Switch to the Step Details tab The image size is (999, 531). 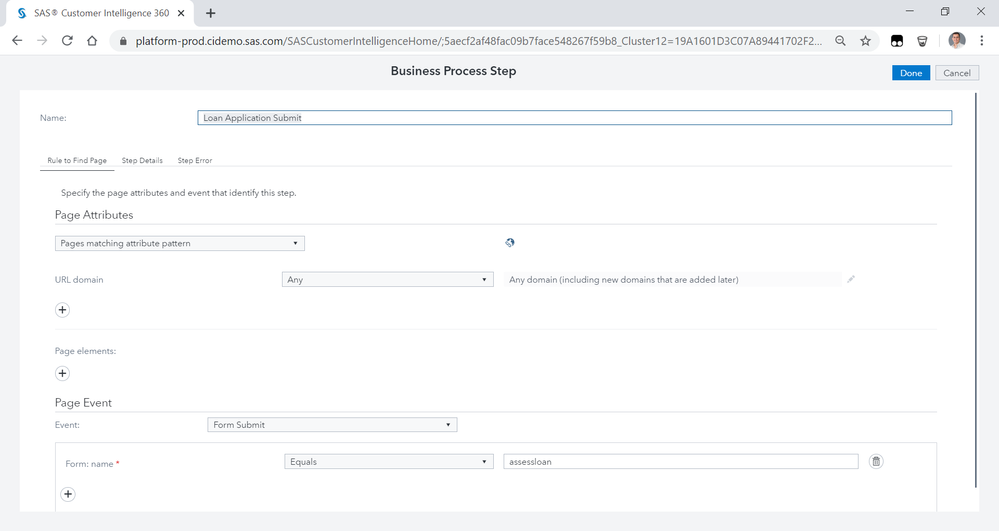[142, 160]
